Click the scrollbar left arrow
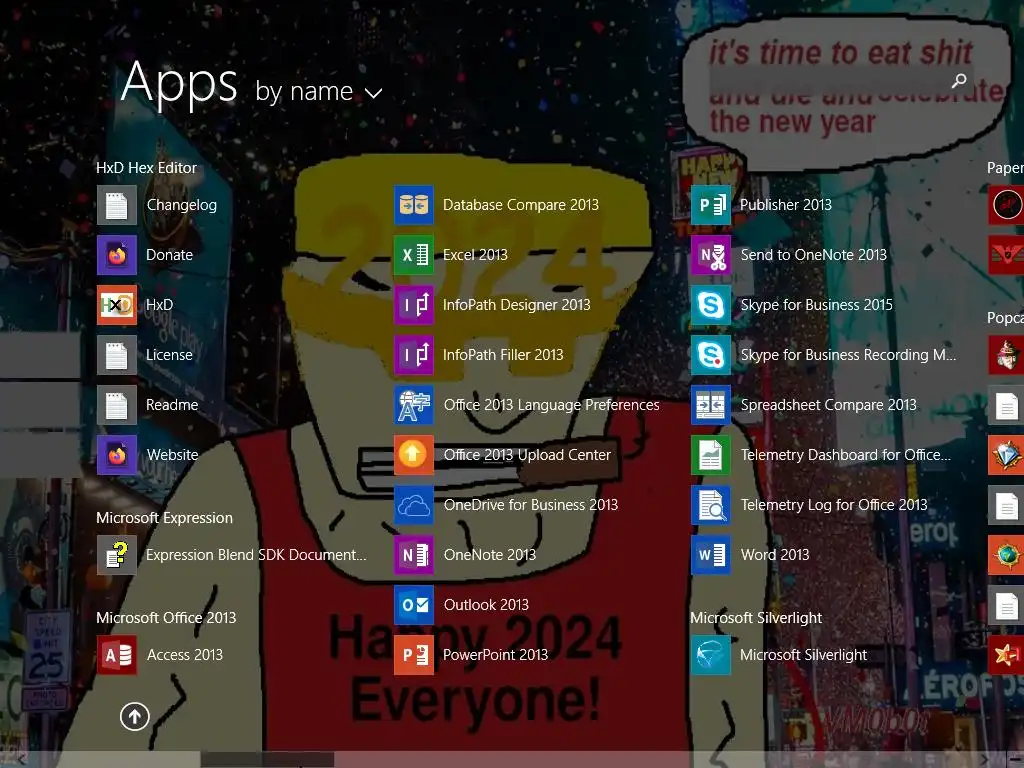The width and height of the screenshot is (1024, 768). (22, 760)
